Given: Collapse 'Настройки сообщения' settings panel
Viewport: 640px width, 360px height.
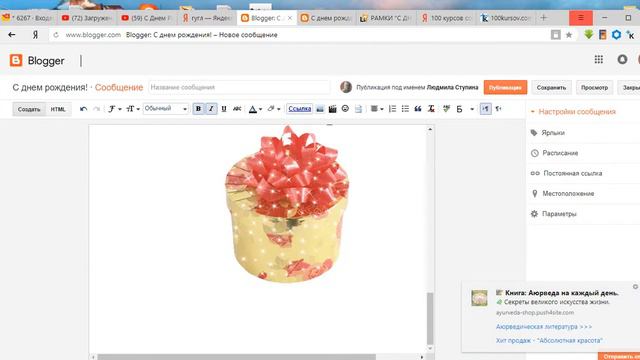Looking at the screenshot, I should click(x=573, y=111).
